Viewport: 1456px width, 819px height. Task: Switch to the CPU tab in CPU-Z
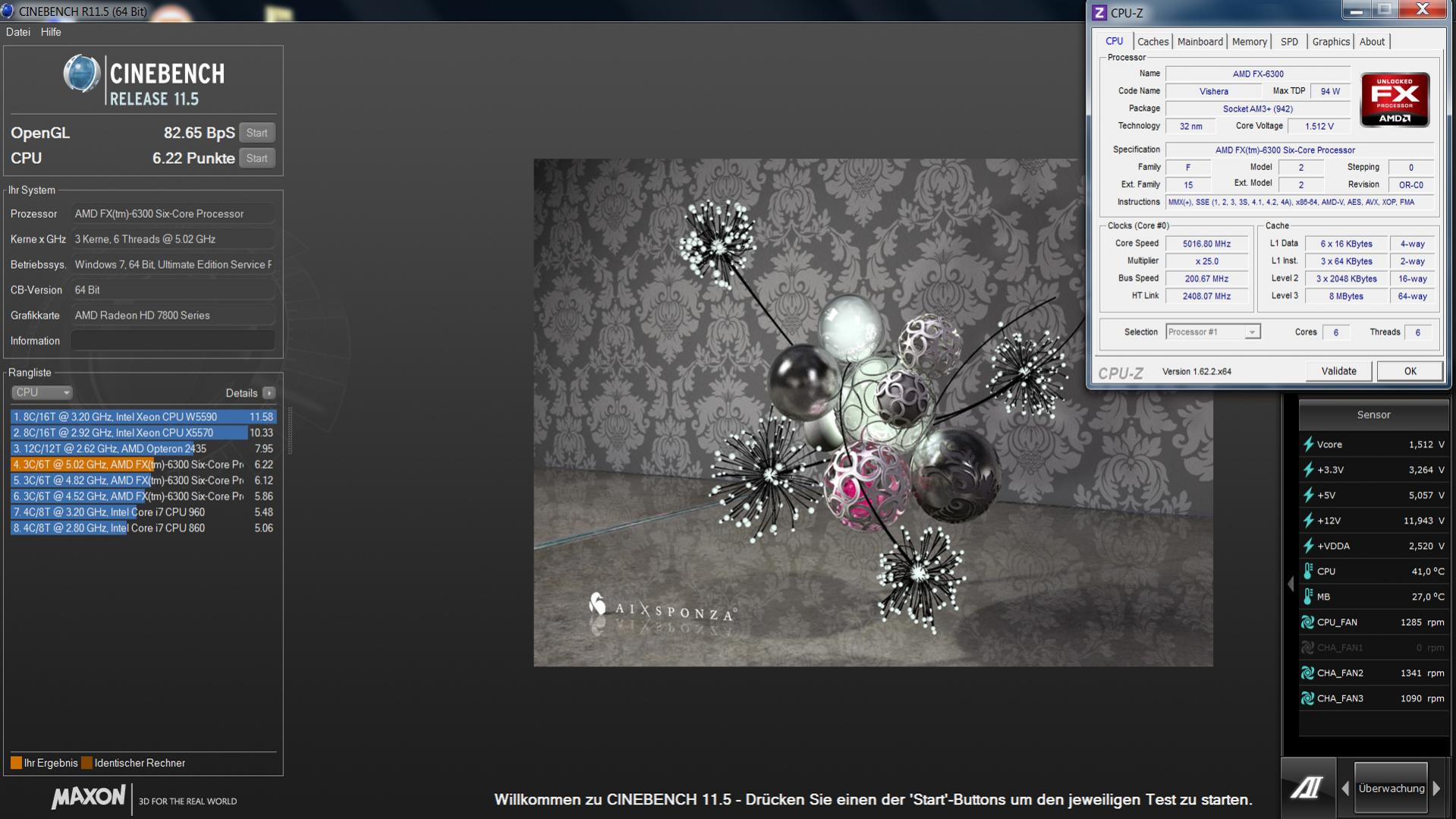point(1114,41)
